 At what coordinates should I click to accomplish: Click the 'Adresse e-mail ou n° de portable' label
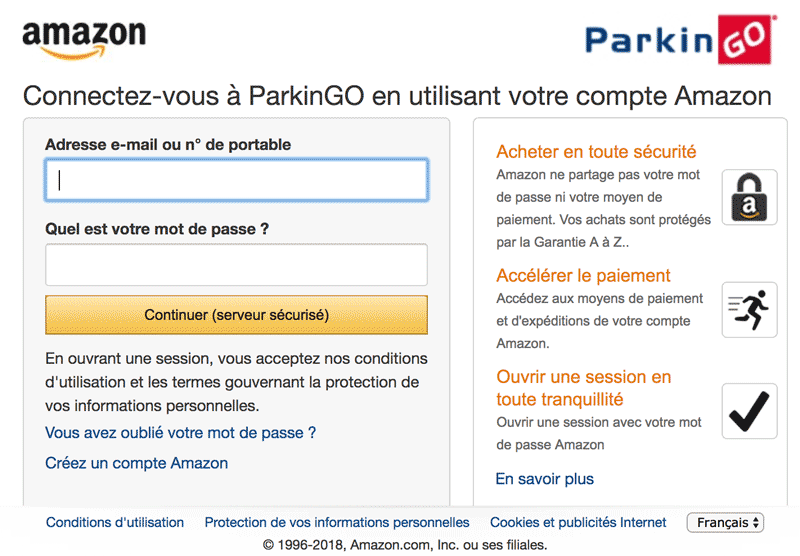[x=168, y=144]
